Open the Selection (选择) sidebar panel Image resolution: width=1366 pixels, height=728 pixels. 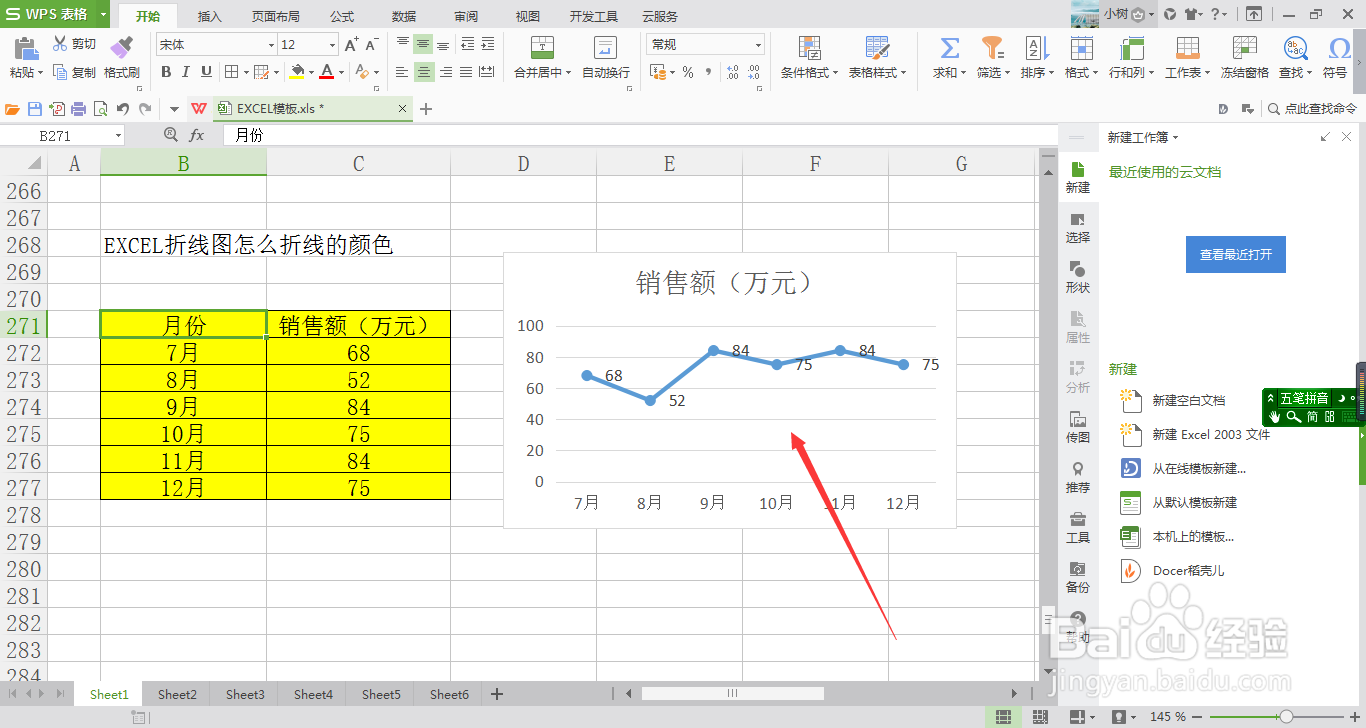pyautogui.click(x=1078, y=227)
